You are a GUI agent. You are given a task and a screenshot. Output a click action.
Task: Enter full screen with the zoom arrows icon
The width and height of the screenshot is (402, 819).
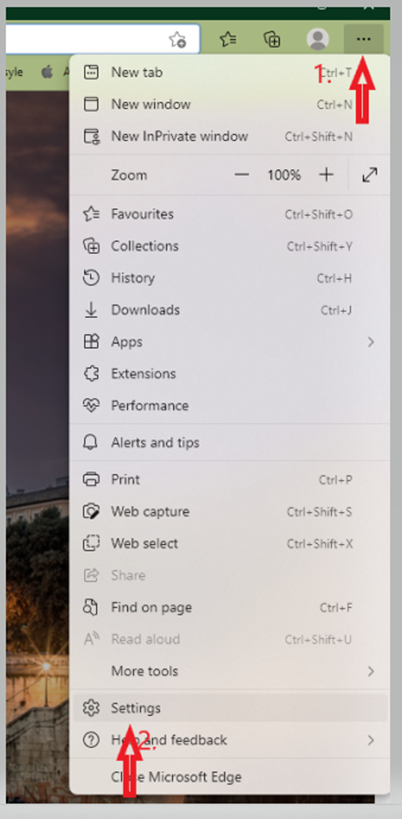[370, 175]
